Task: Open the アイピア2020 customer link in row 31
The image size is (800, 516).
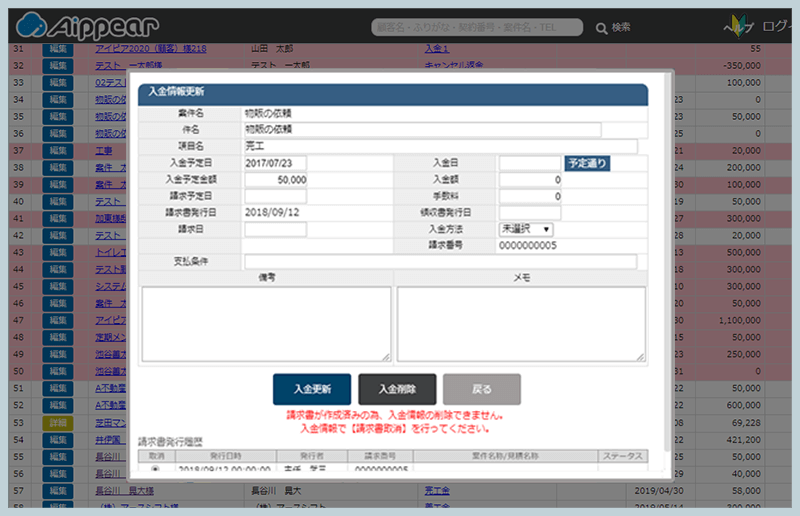Action: click(x=151, y=48)
